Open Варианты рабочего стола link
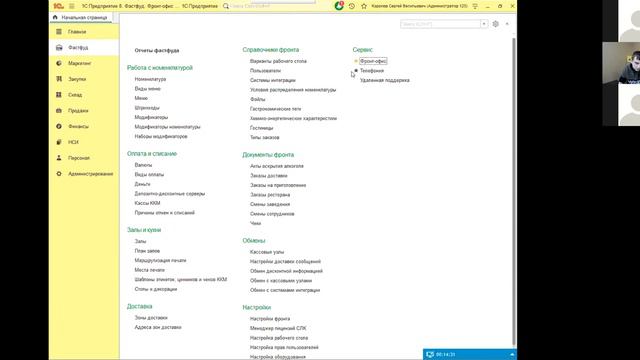 pos(278,61)
